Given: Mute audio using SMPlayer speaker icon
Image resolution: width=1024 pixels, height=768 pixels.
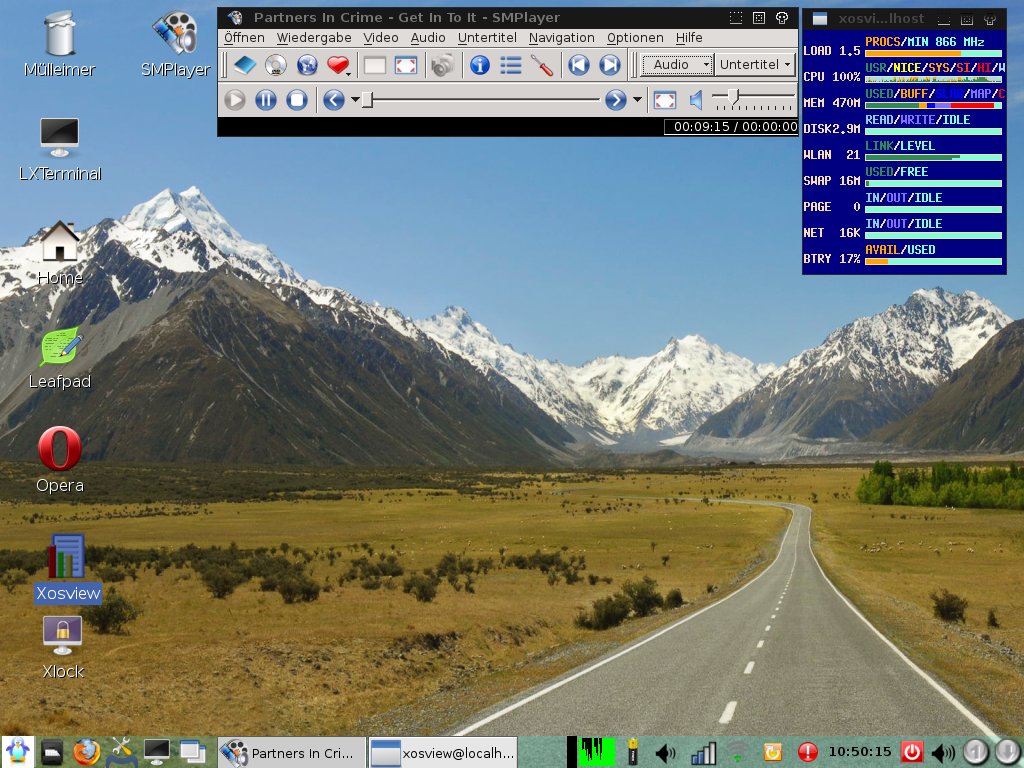Looking at the screenshot, I should point(696,100).
